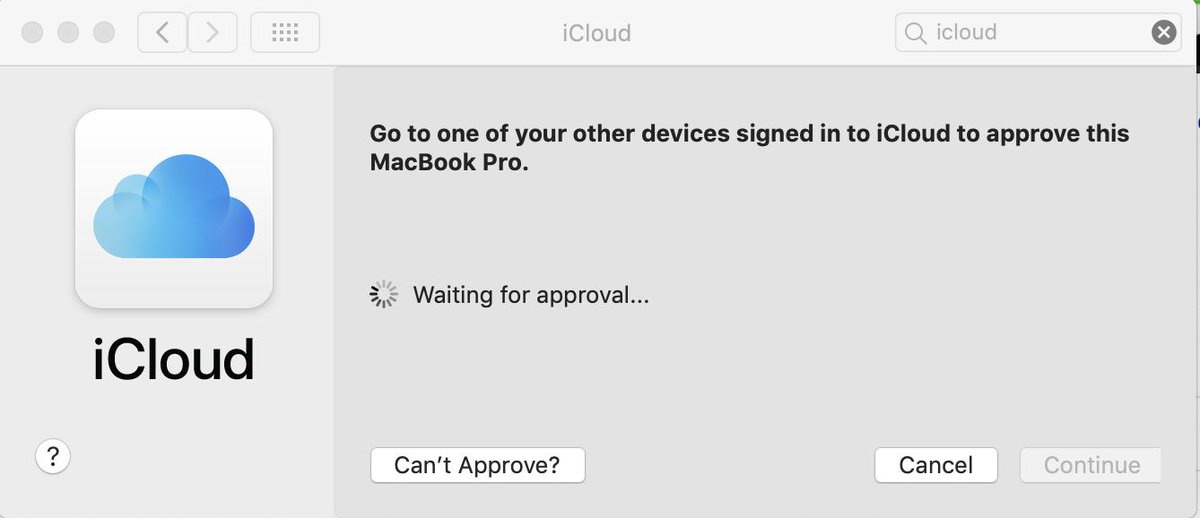Click the forward chevron arrow
The height and width of the screenshot is (518, 1200).
pyautogui.click(x=211, y=33)
